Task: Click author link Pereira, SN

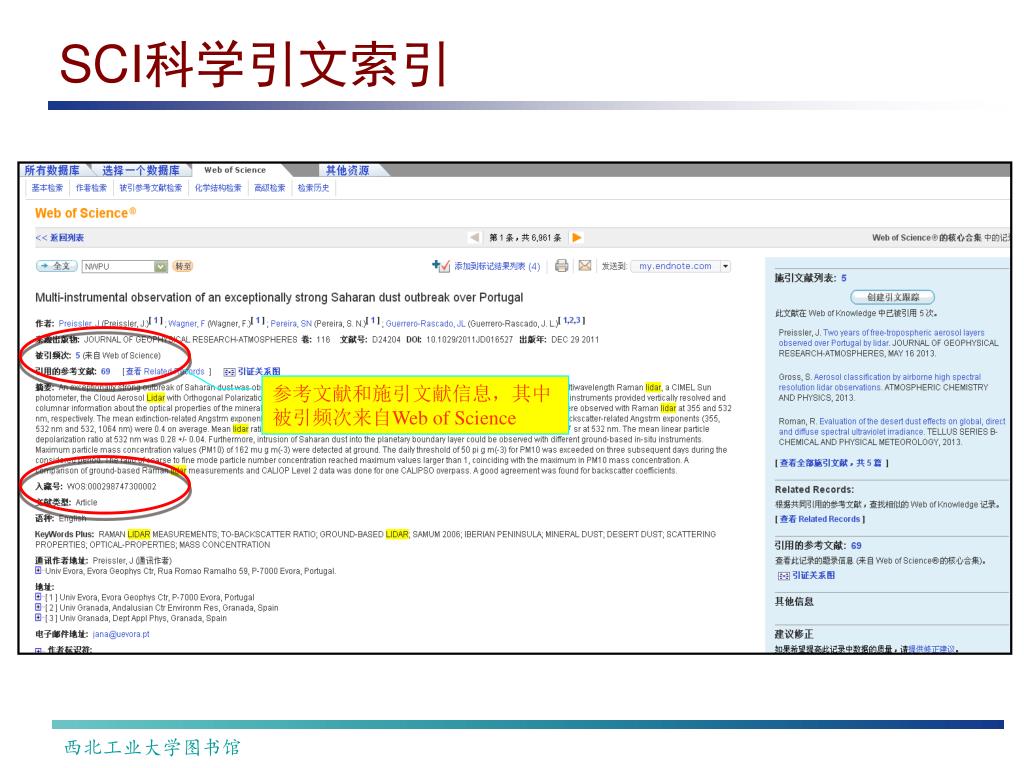Action: (x=291, y=324)
